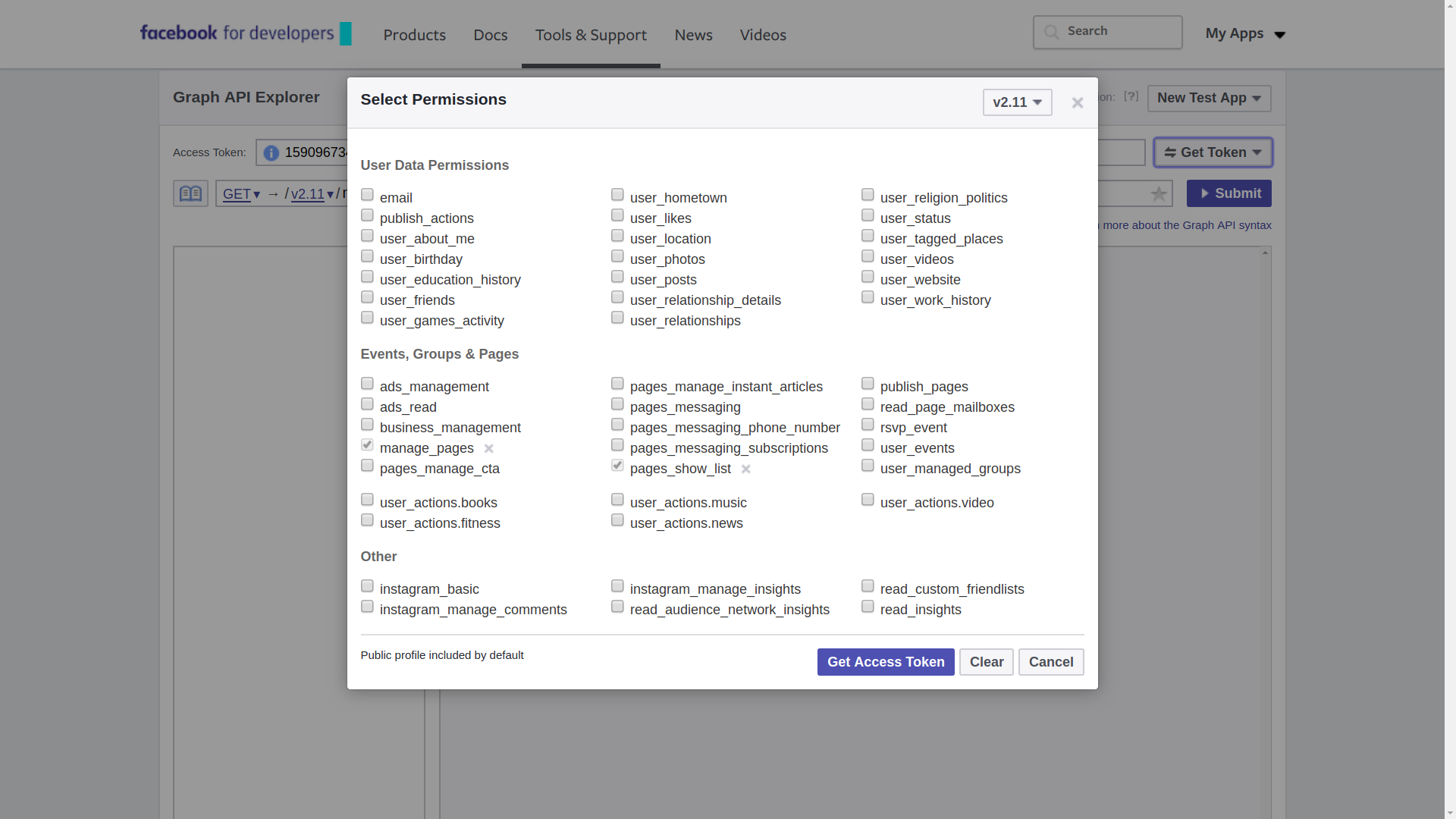
Task: Check the user_actions.video permission
Action: (868, 500)
